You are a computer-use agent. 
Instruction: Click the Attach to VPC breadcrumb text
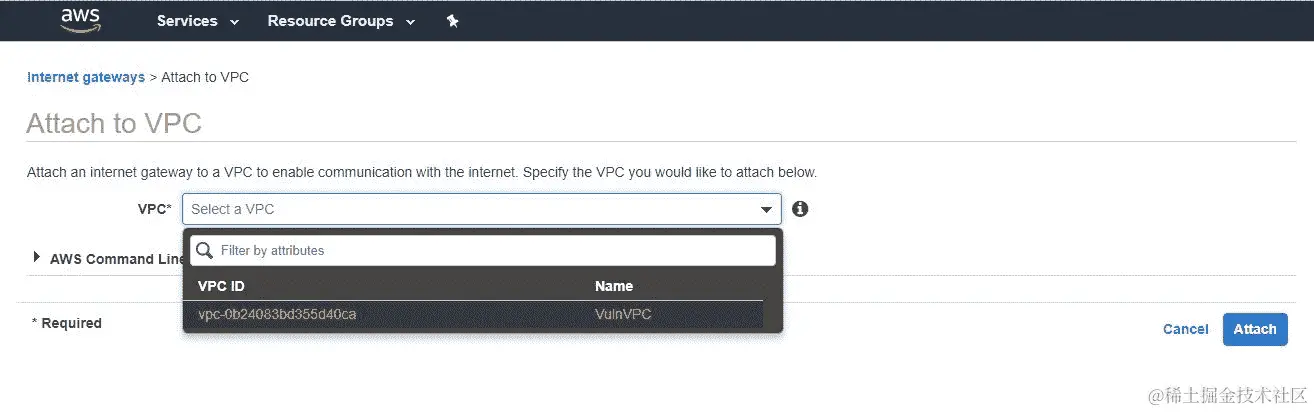pos(205,77)
